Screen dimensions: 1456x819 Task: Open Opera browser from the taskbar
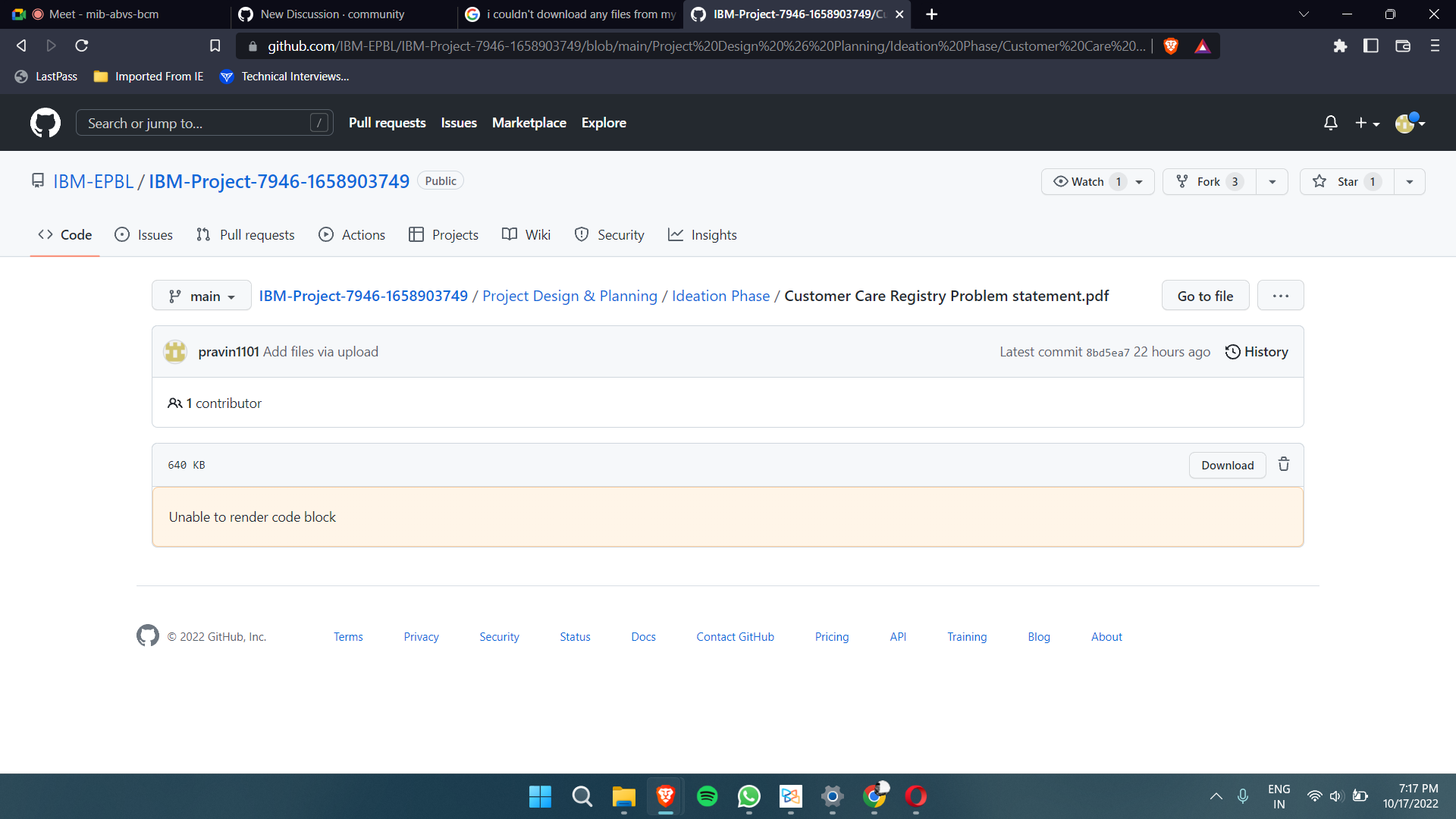(x=915, y=796)
